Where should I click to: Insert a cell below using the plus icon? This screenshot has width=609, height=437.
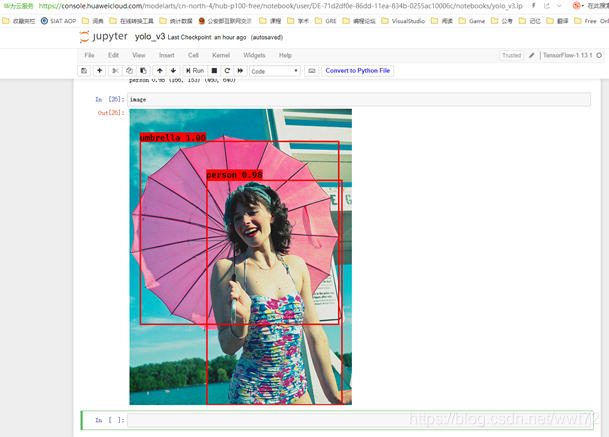(x=99, y=71)
